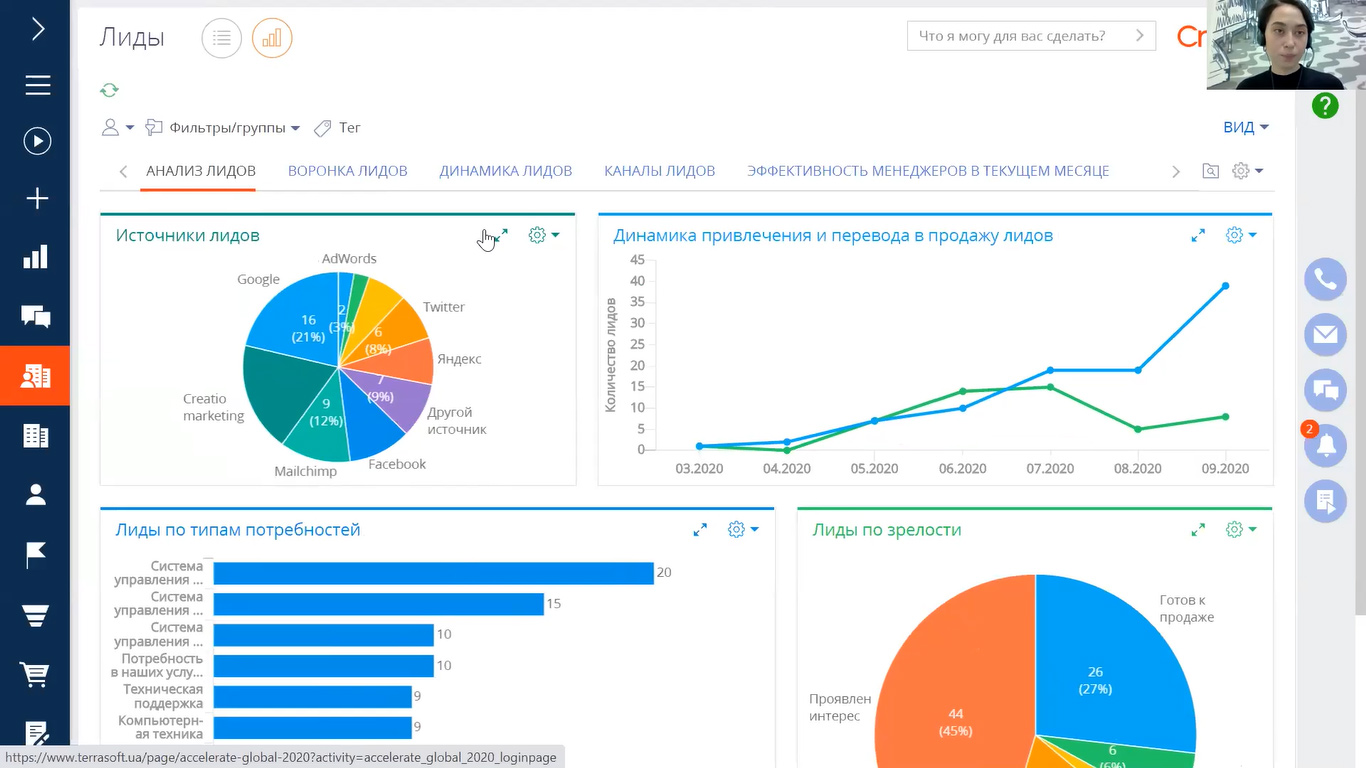
Task: Click the green help question icon
Action: [x=1325, y=105]
